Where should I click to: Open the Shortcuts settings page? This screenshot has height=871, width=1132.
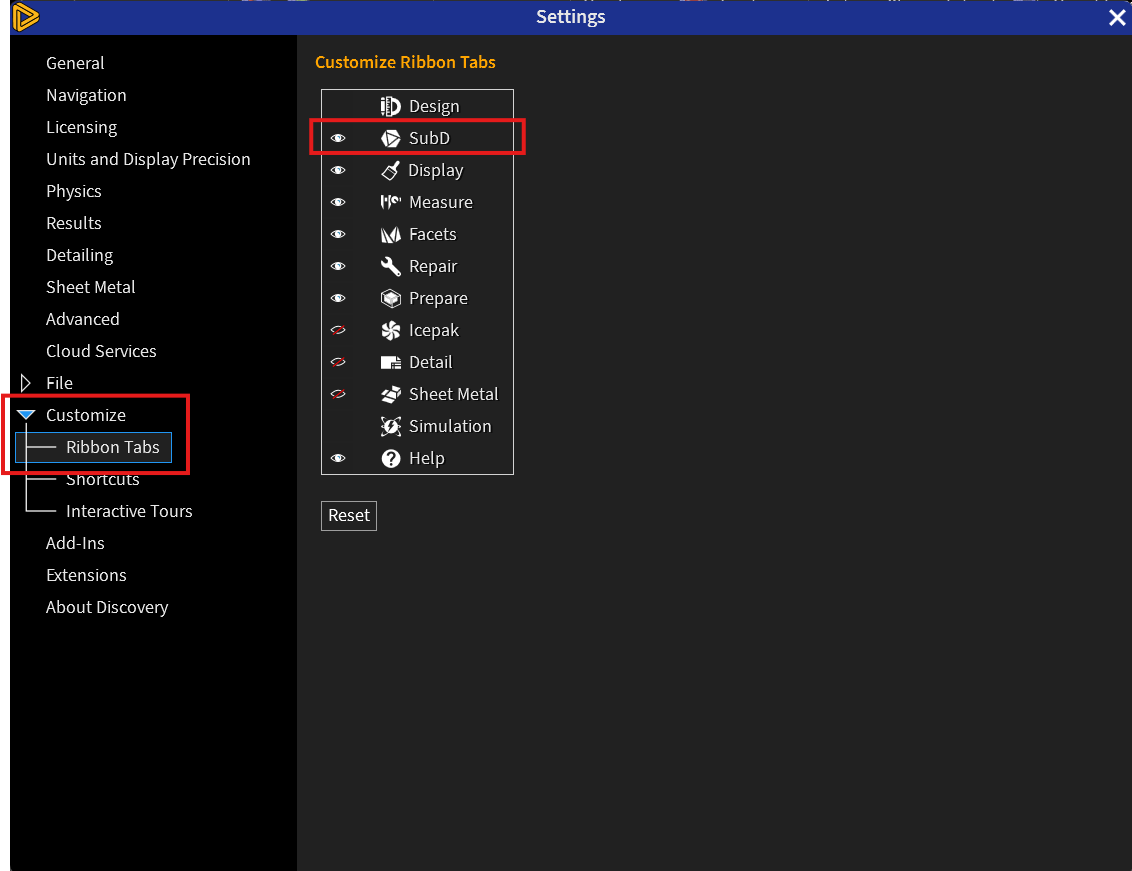click(x=102, y=479)
